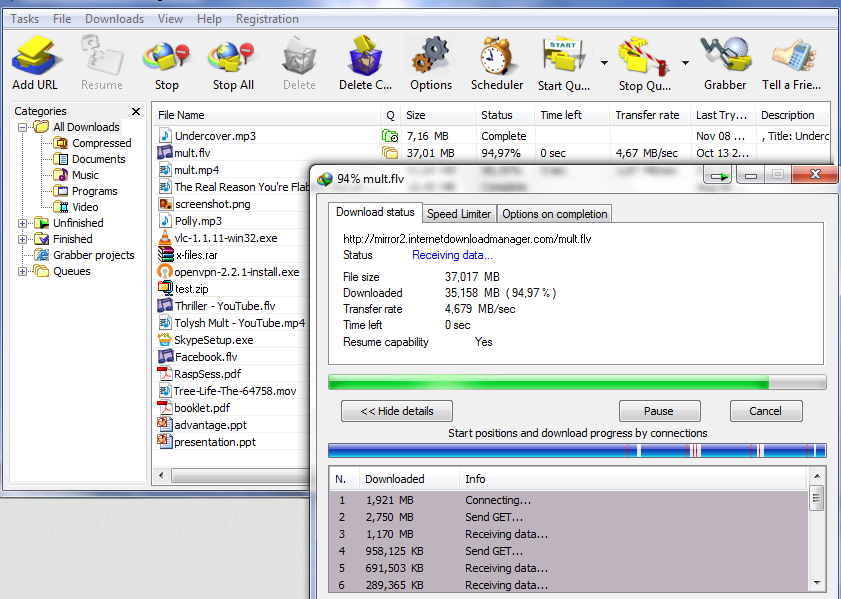Select the Compressed category
841x599 pixels.
pyautogui.click(x=101, y=143)
